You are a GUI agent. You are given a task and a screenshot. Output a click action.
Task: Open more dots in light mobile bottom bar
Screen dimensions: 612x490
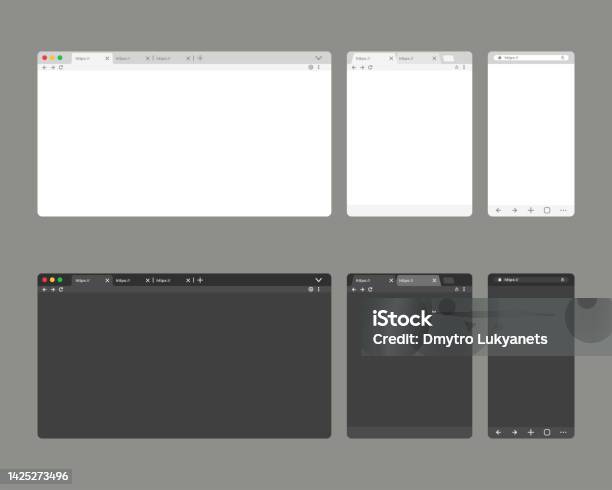(x=563, y=210)
